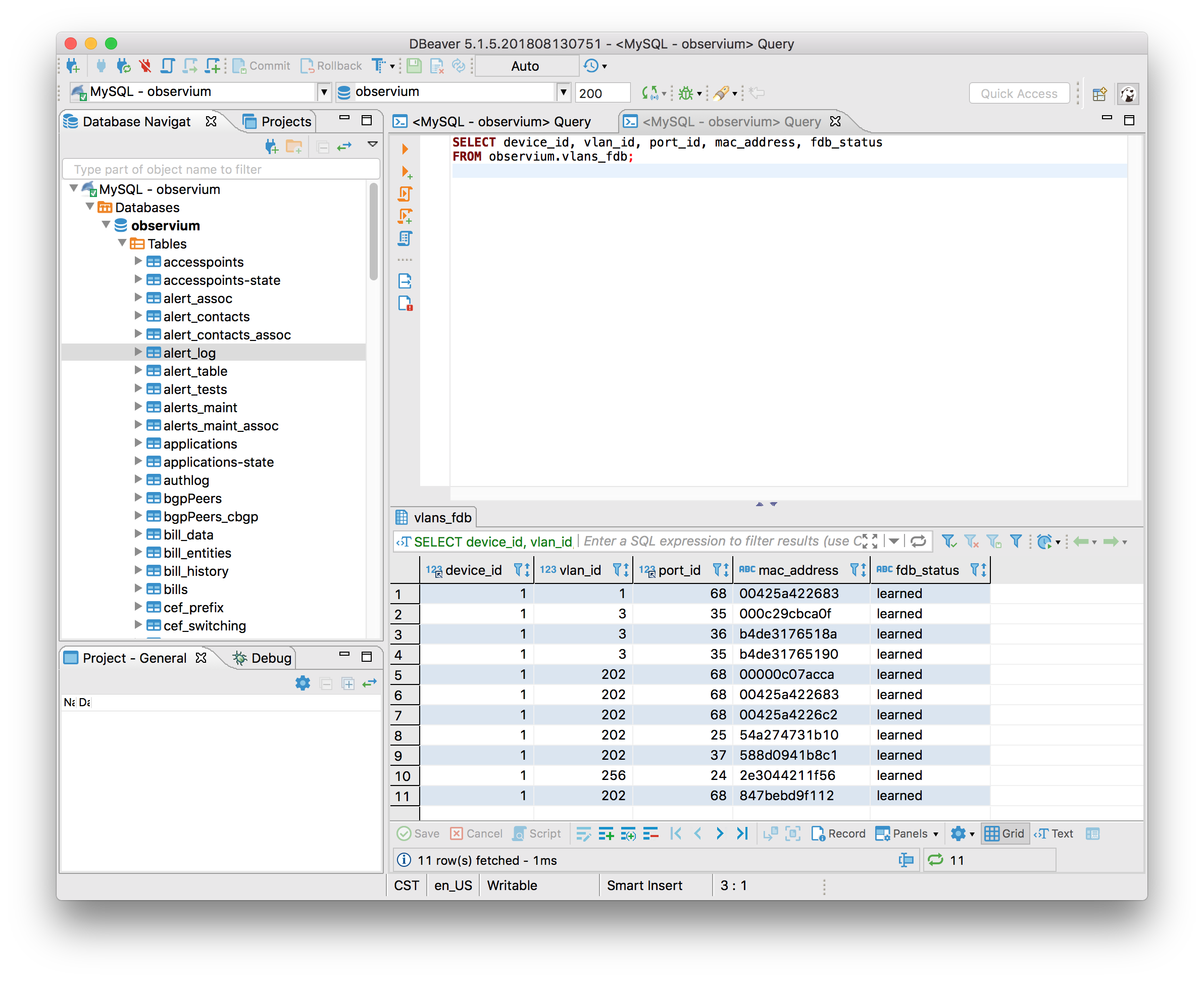Screen dimensions: 1204x981
Task: Click the Apply filter criteria funnel icon
Action: (948, 542)
